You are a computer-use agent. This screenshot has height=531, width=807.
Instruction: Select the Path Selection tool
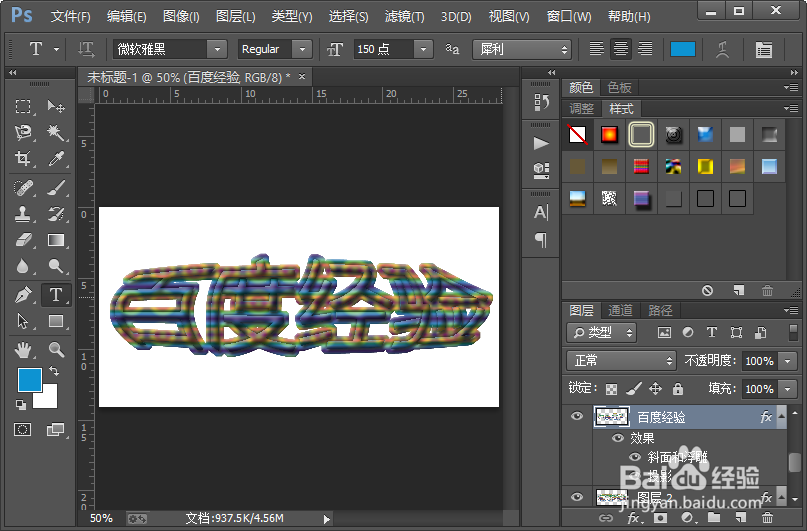coord(23,321)
